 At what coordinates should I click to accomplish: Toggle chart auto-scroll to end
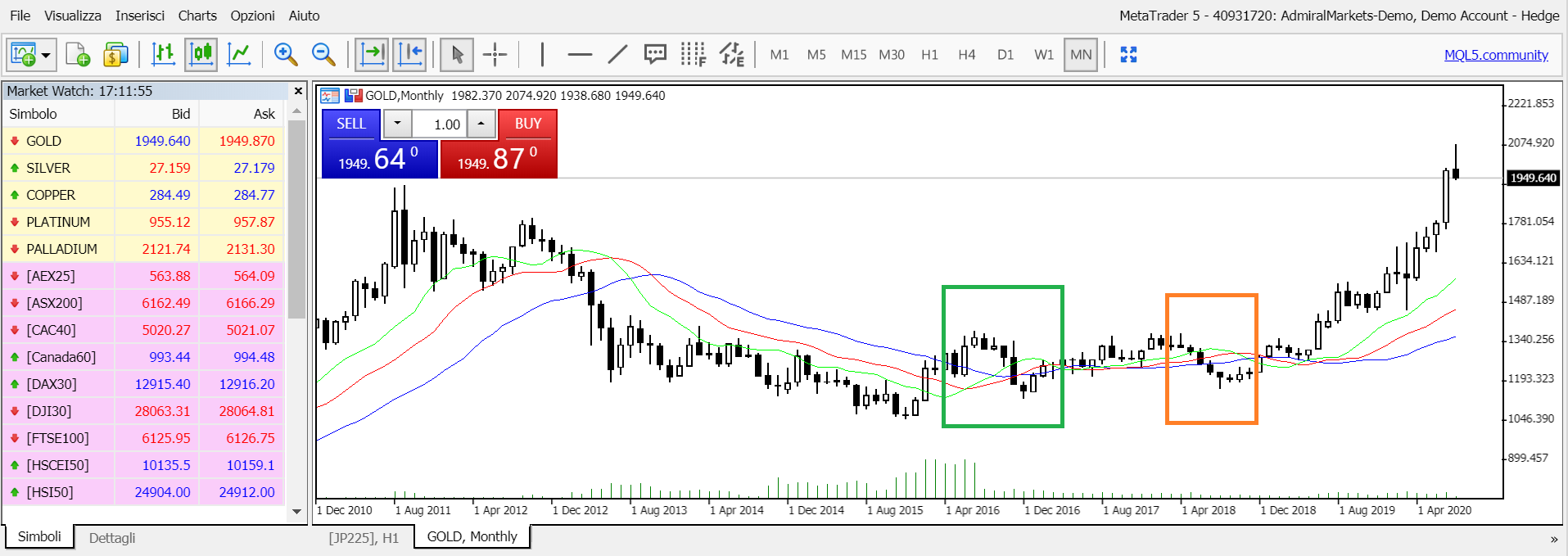click(x=372, y=55)
